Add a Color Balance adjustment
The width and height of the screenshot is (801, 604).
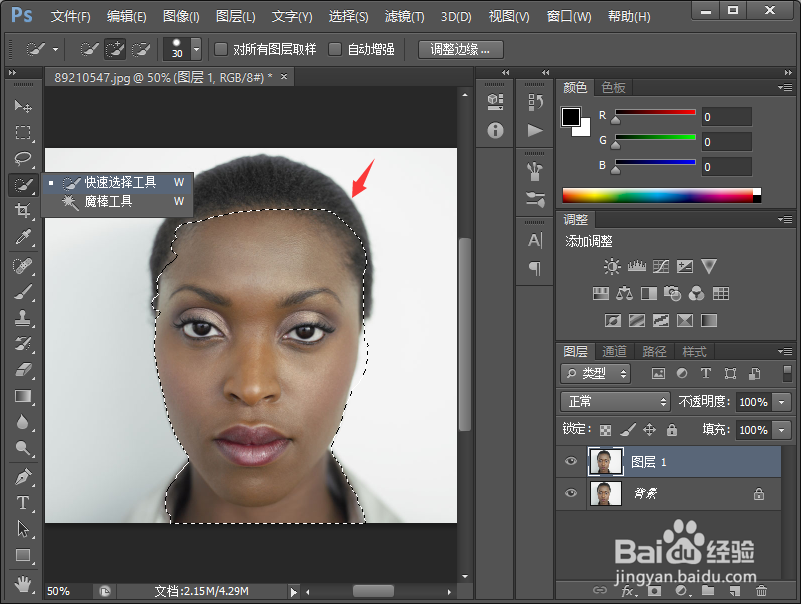(624, 293)
